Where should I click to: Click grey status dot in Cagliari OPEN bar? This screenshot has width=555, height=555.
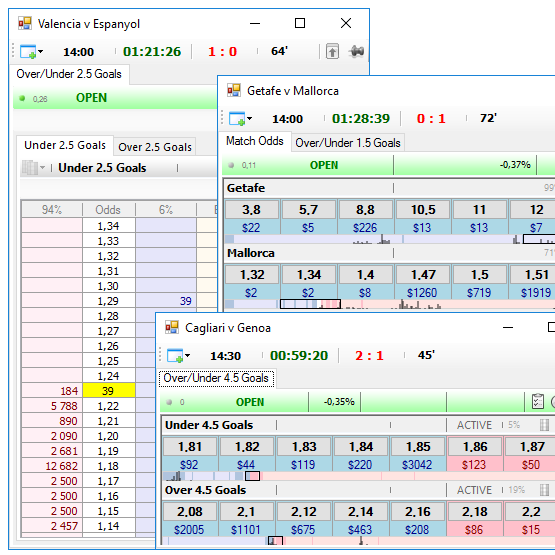pyautogui.click(x=169, y=402)
